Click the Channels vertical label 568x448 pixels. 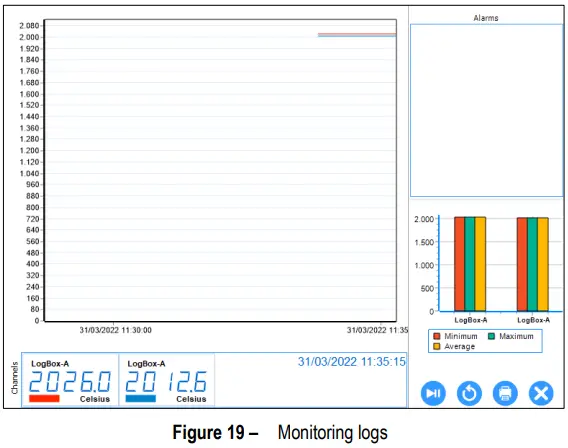click(14, 378)
